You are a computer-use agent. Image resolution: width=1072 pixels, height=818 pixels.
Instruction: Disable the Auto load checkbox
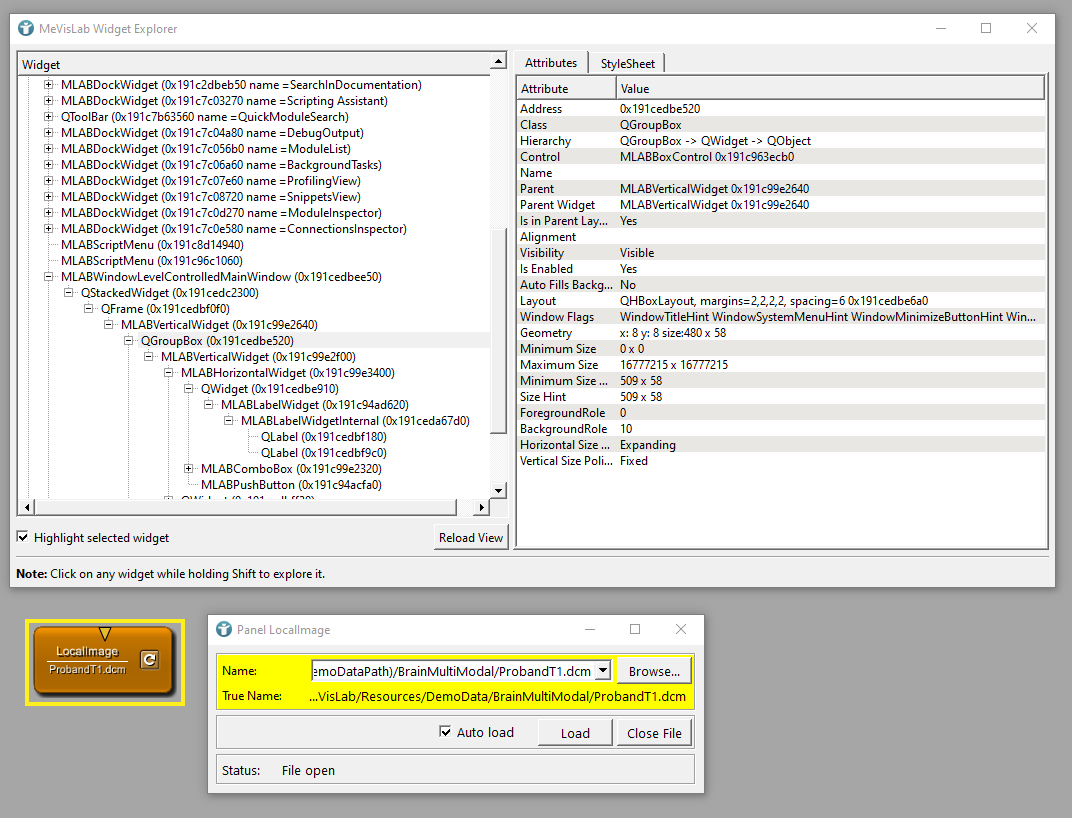click(x=445, y=732)
